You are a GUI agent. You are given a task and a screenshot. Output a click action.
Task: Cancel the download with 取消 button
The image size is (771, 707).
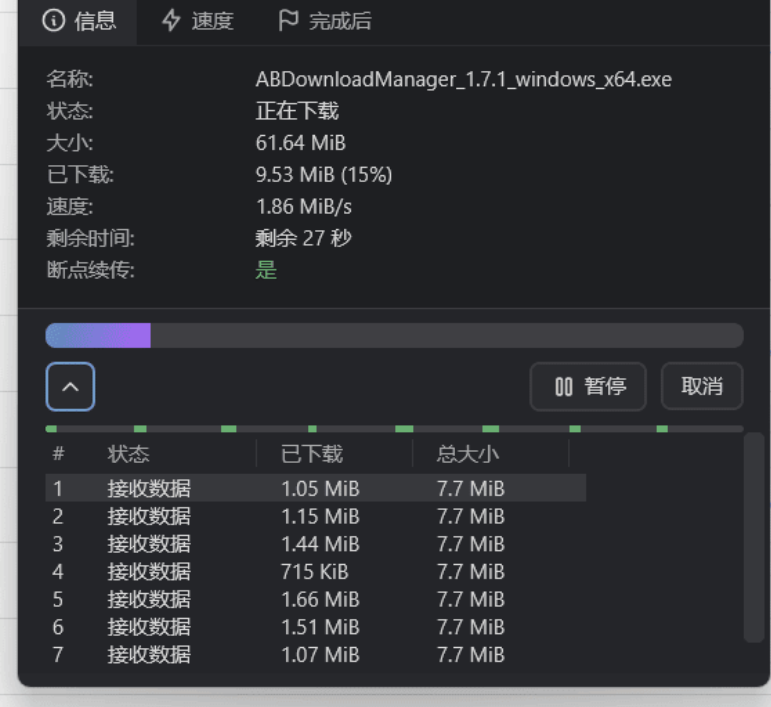701,386
